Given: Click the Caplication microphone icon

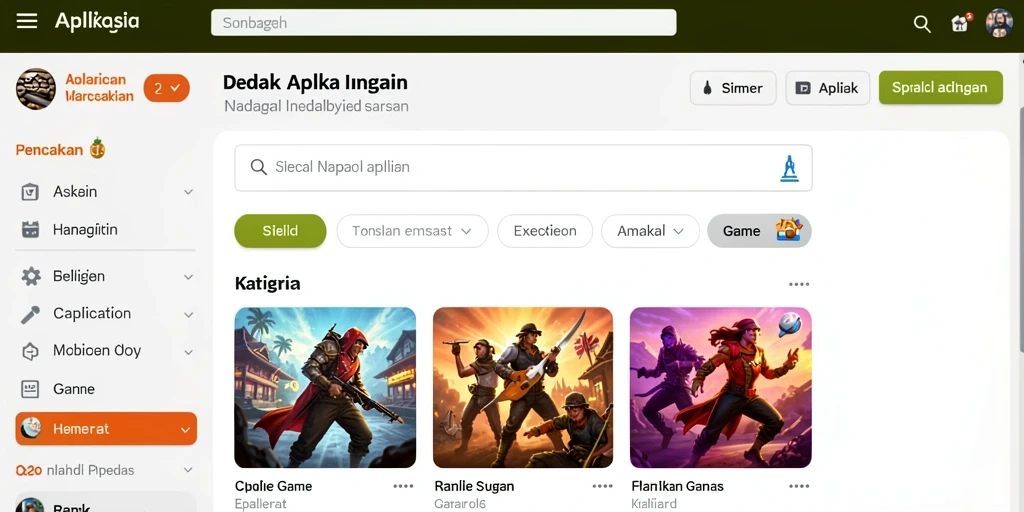Looking at the screenshot, I should point(31,314).
